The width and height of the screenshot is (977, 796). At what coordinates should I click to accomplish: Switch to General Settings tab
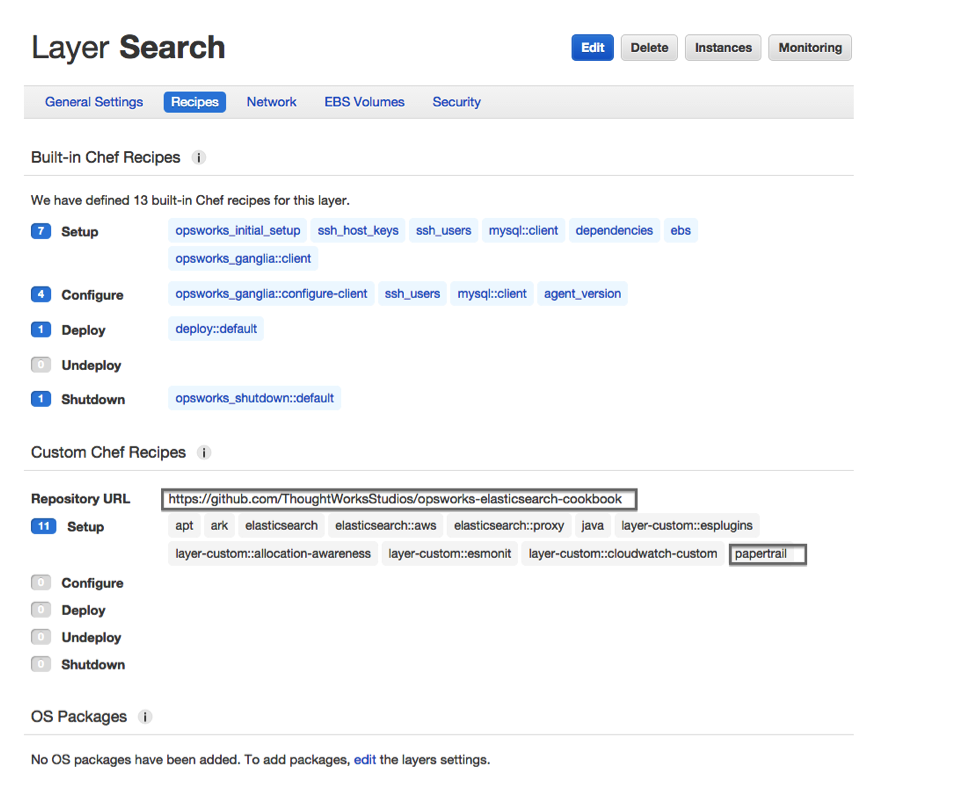pos(94,102)
